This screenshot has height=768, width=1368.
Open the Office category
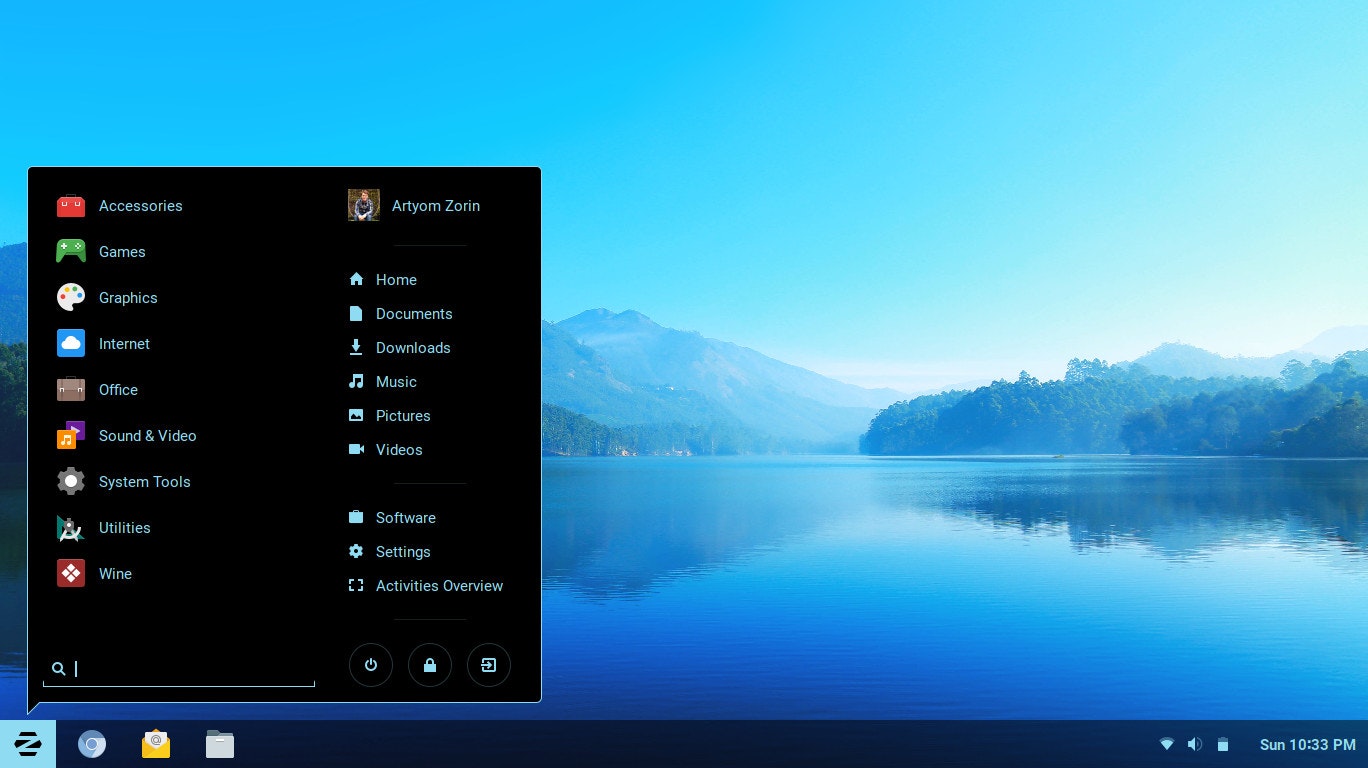tap(118, 389)
